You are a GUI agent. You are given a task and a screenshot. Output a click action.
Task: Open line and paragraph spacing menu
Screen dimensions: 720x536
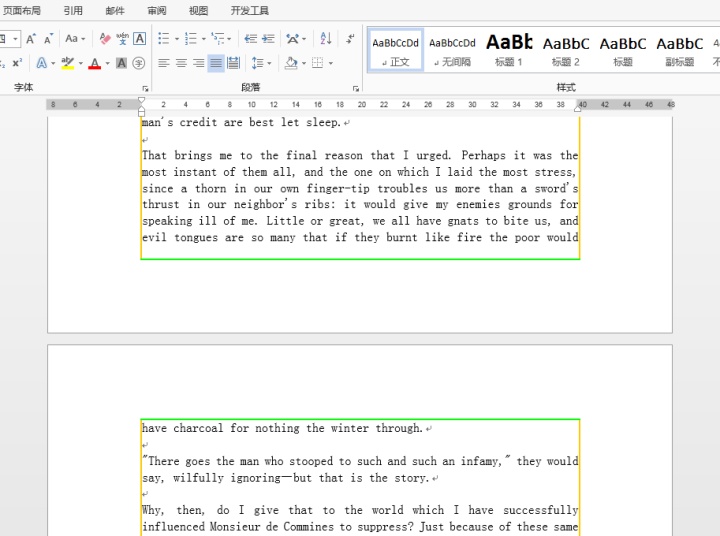point(261,63)
